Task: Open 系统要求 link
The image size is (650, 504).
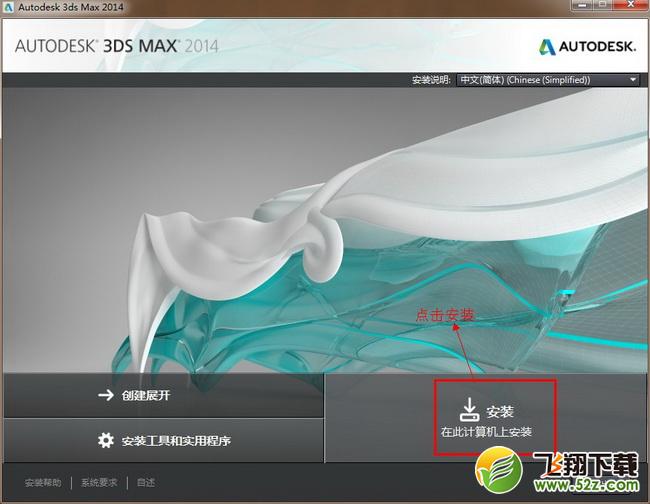Action: point(99,482)
